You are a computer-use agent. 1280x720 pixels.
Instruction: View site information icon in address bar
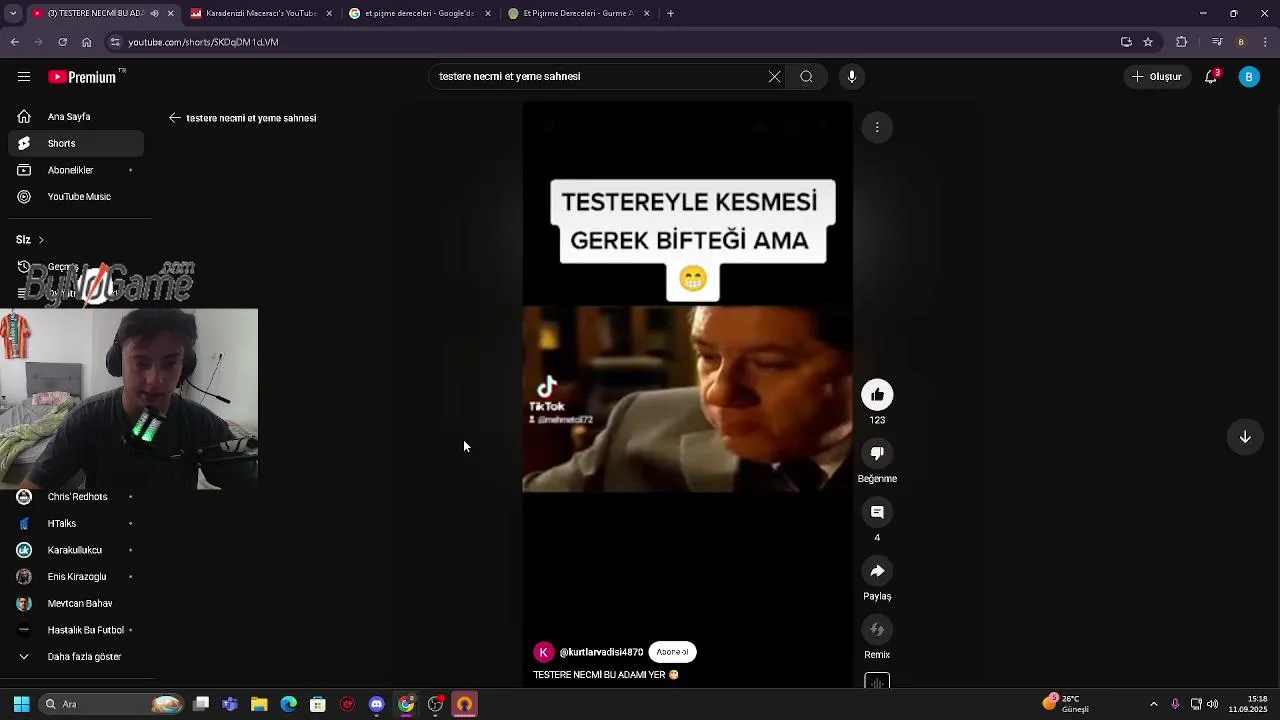[115, 42]
